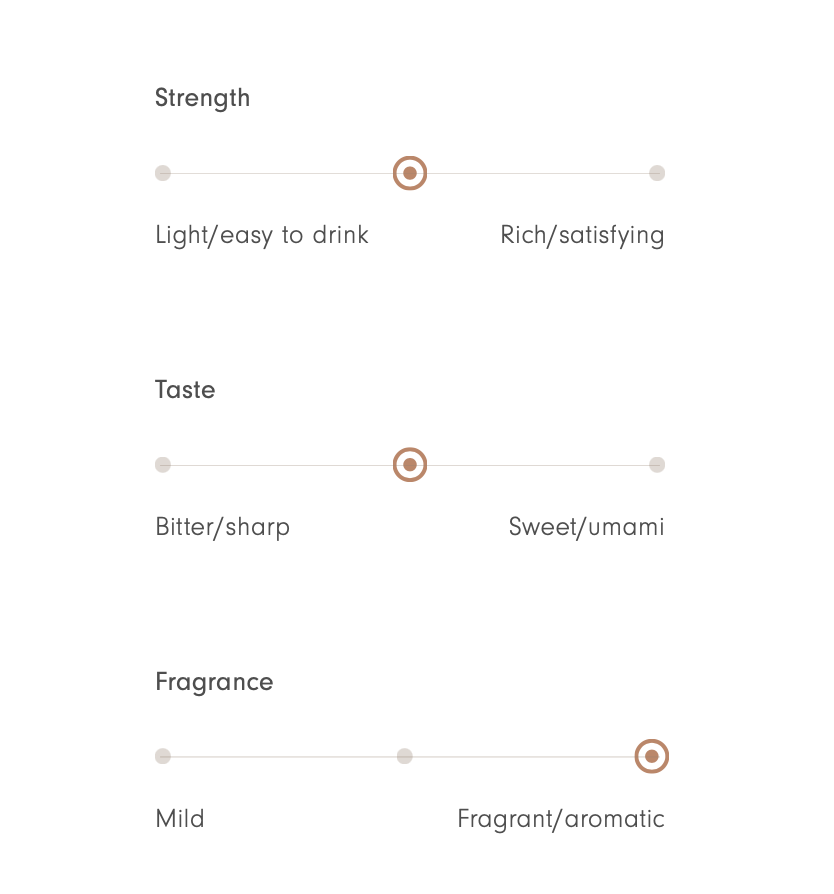Click the Light/easy to drink label
Image resolution: width=834 pixels, height=894 pixels.
(x=262, y=235)
